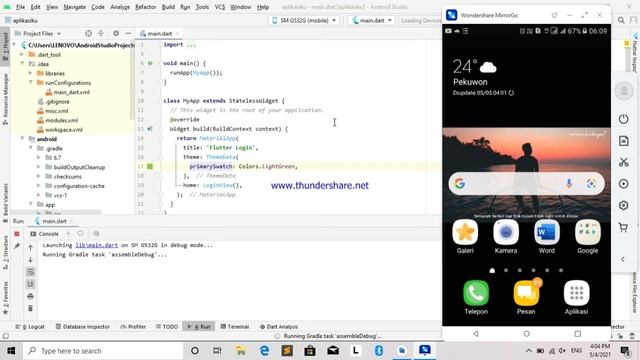Expand buildOutputCleanup folder
Viewport: 640px width, 360px height.
39,167
